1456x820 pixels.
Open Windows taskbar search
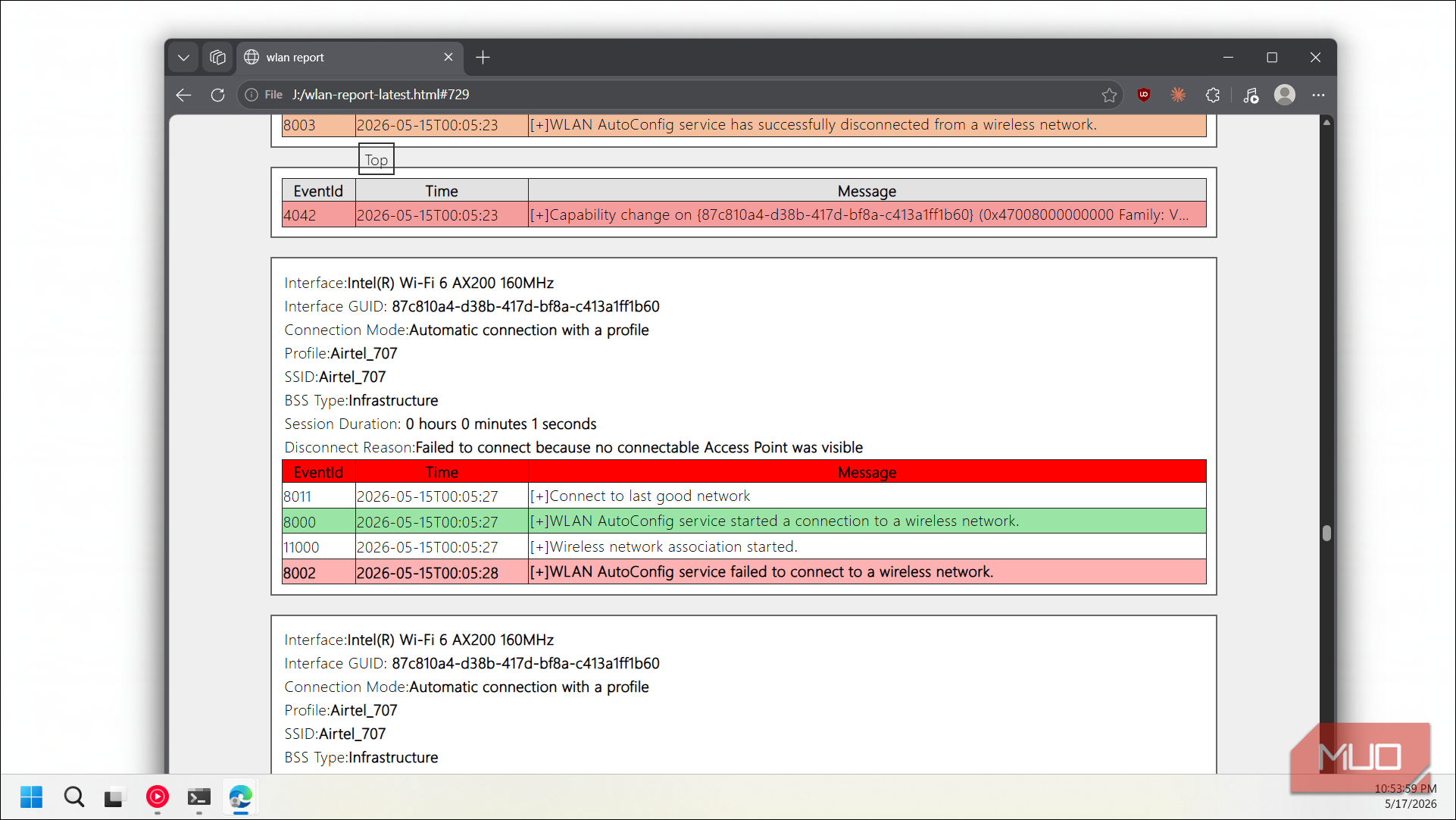(x=73, y=797)
